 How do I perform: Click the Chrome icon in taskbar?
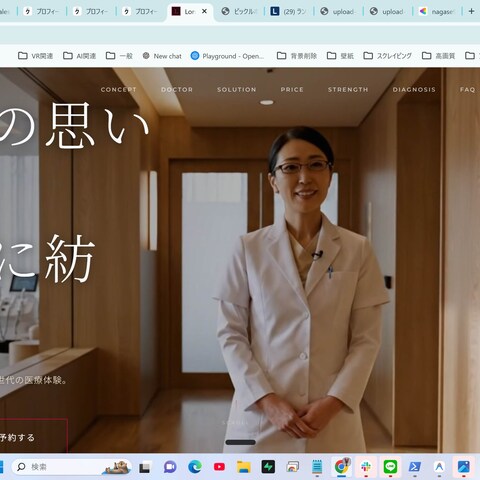(x=341, y=467)
